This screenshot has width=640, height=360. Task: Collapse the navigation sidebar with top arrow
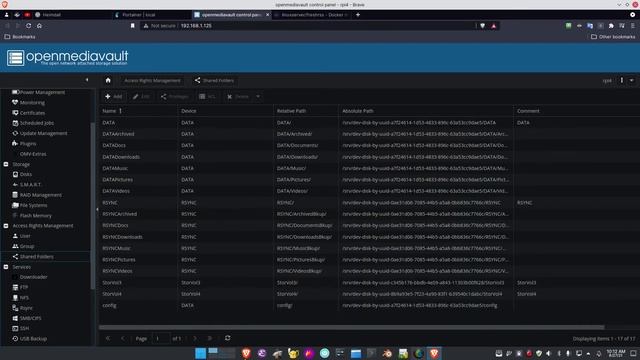click(x=87, y=80)
